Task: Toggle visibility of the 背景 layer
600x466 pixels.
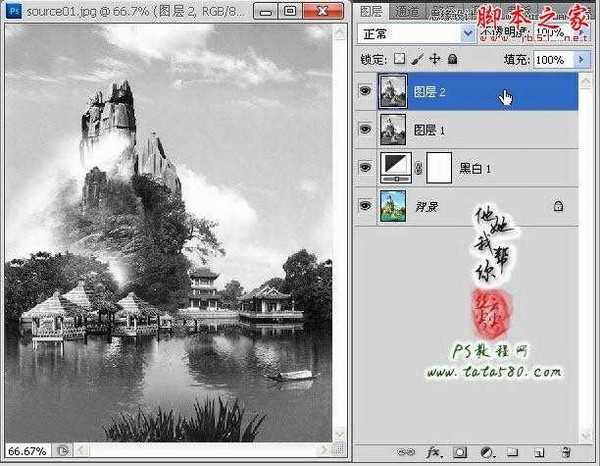Action: point(365,206)
